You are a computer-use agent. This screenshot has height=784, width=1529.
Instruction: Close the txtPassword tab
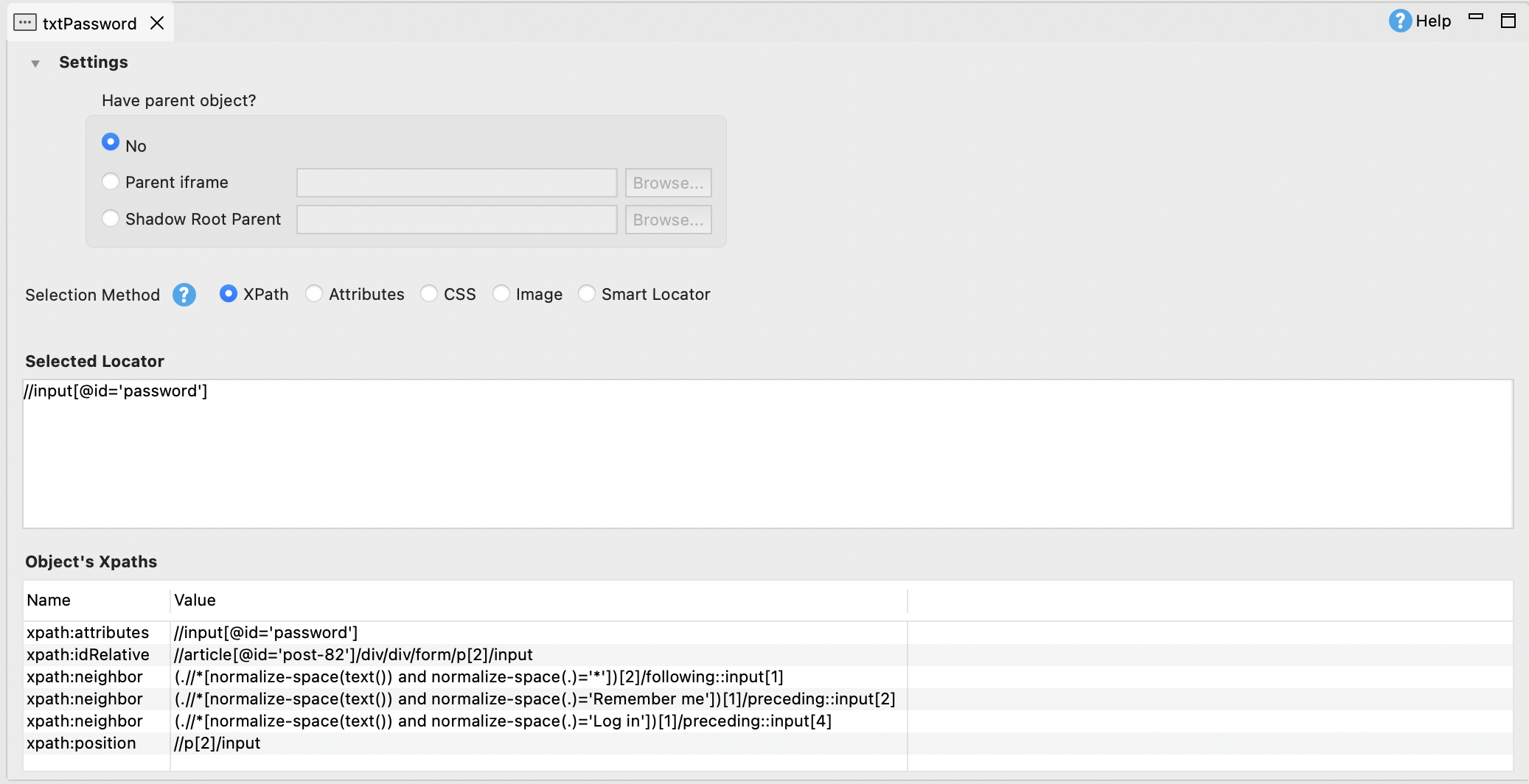point(158,23)
